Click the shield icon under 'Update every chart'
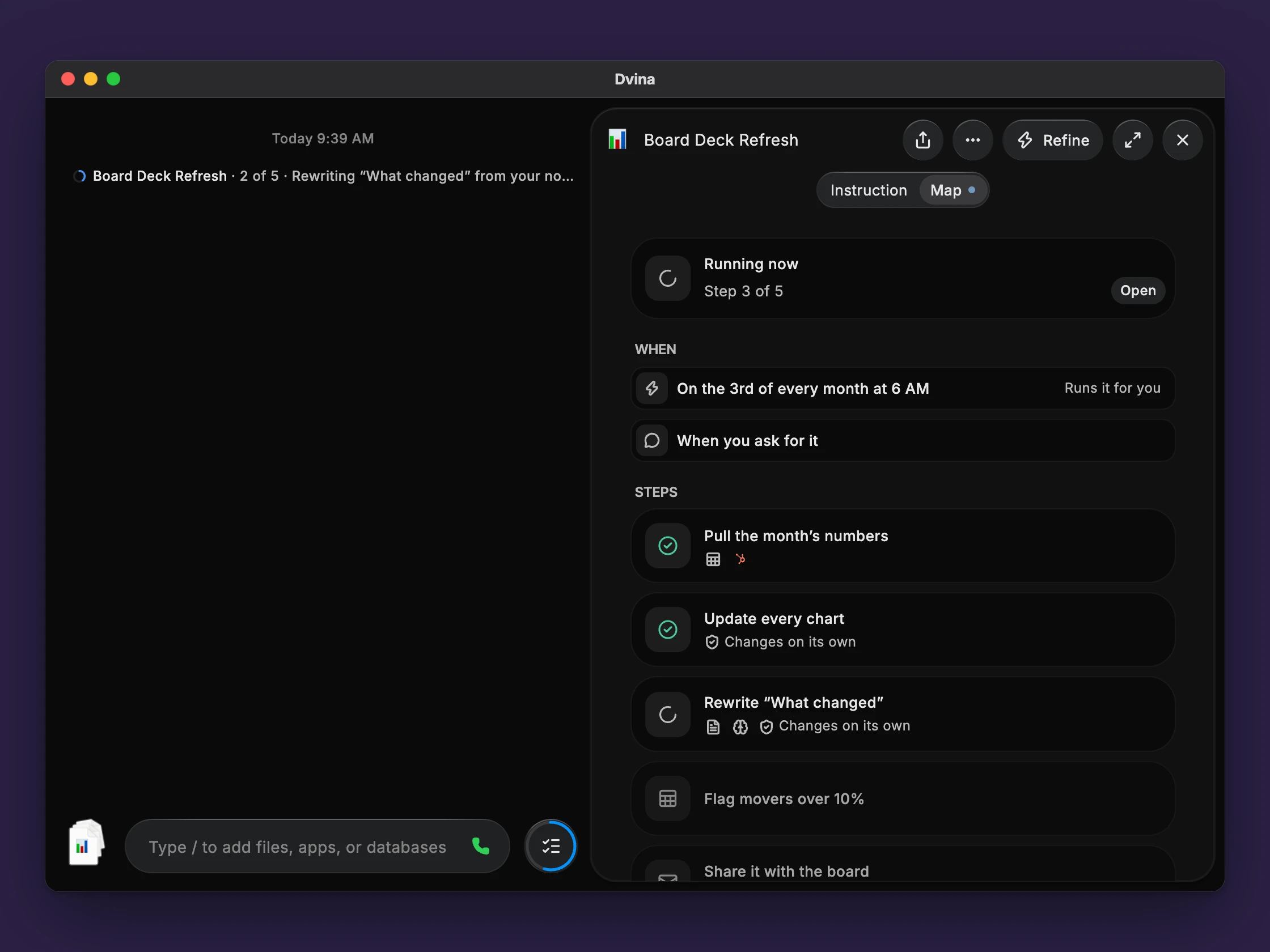The height and width of the screenshot is (952, 1270). [x=712, y=642]
